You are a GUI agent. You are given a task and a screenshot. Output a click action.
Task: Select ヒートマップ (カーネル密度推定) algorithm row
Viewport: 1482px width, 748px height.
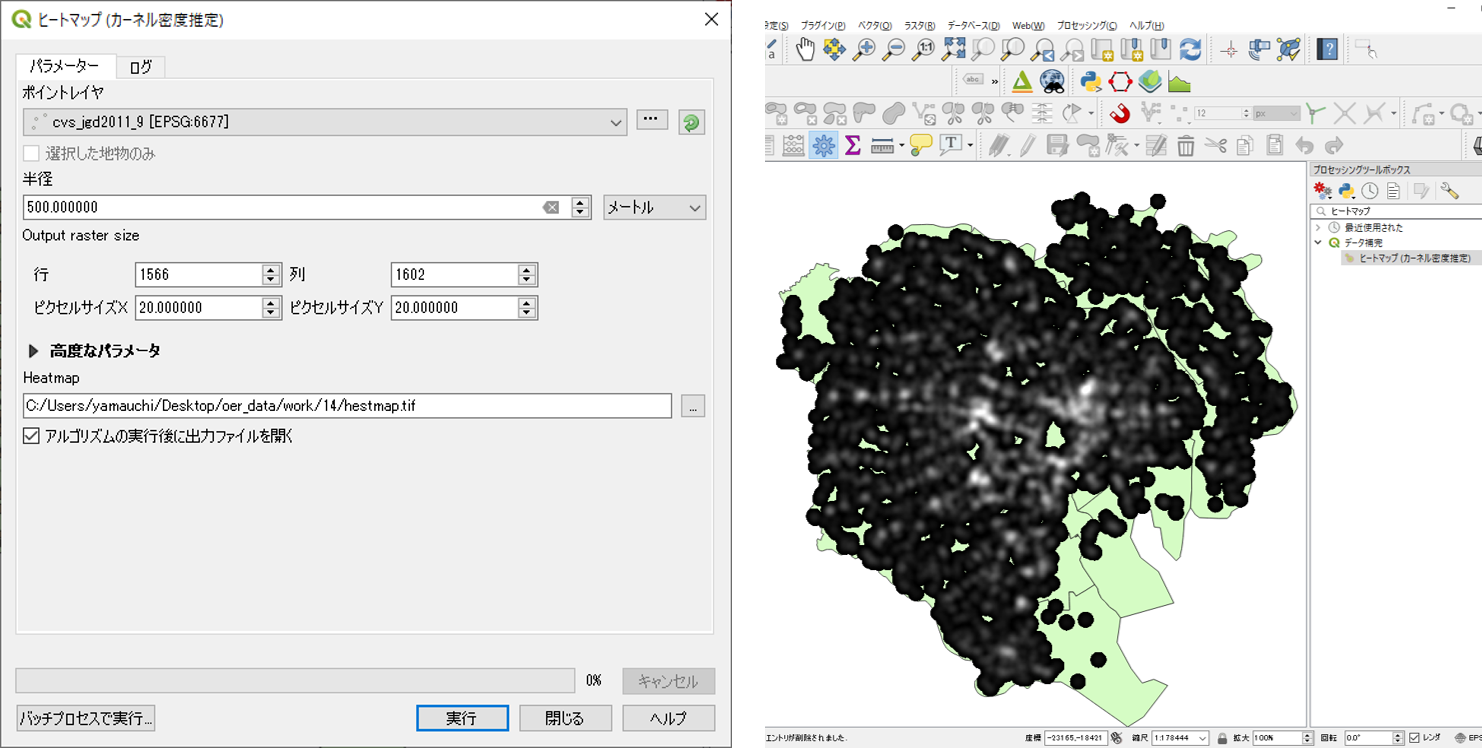coord(1414,258)
